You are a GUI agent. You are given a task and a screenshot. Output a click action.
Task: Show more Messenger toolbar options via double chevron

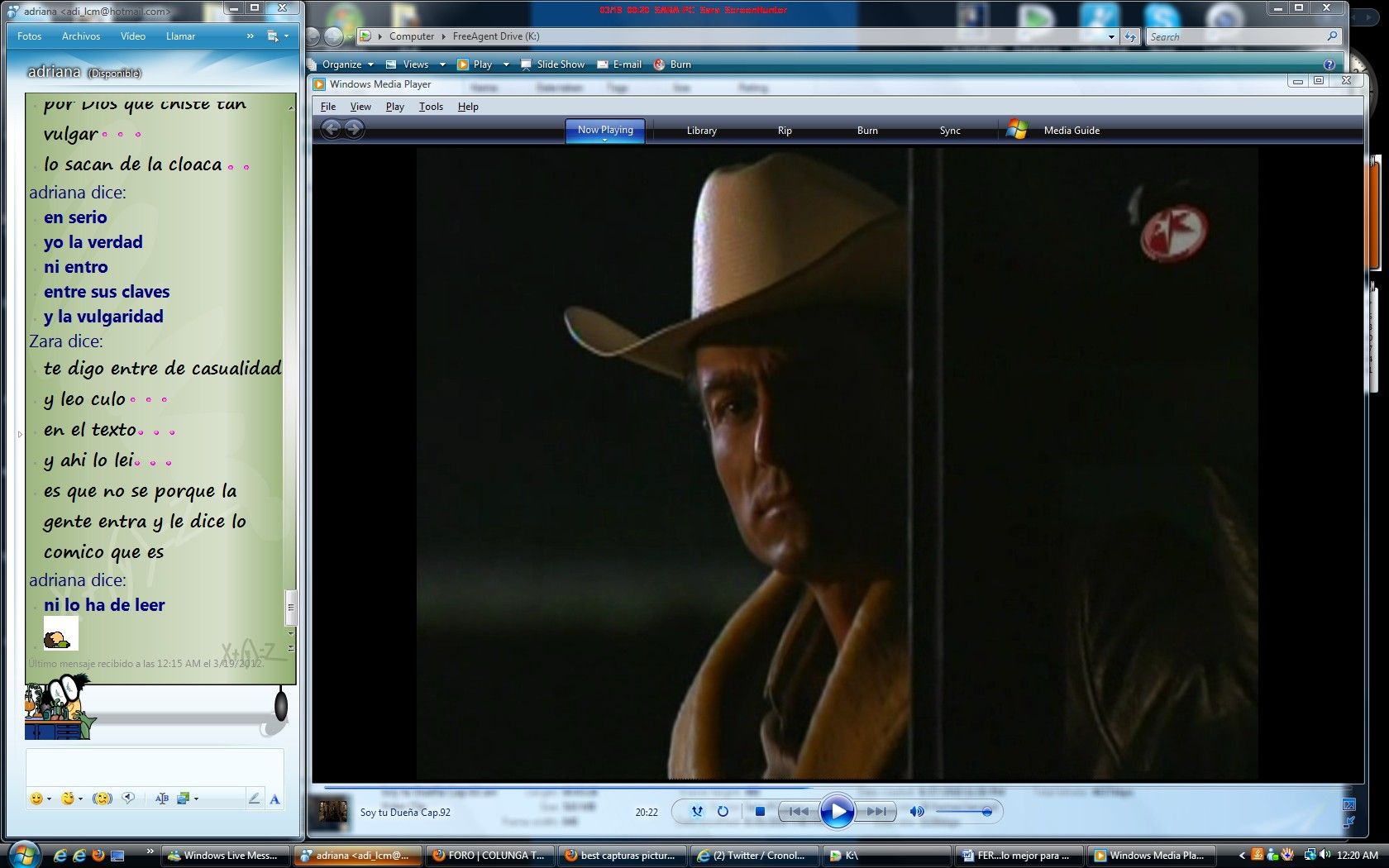click(x=250, y=36)
